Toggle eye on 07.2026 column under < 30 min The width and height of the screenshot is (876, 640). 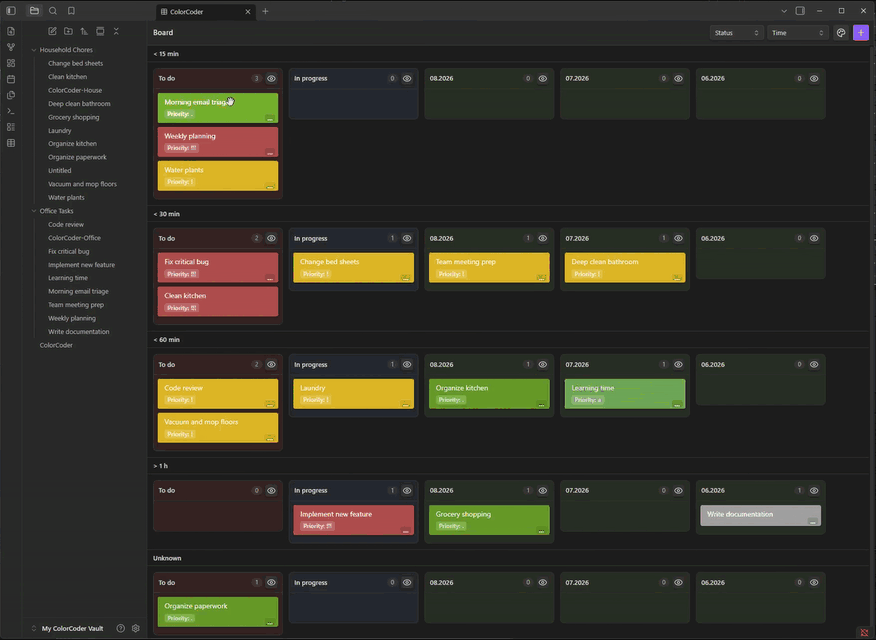pos(678,238)
